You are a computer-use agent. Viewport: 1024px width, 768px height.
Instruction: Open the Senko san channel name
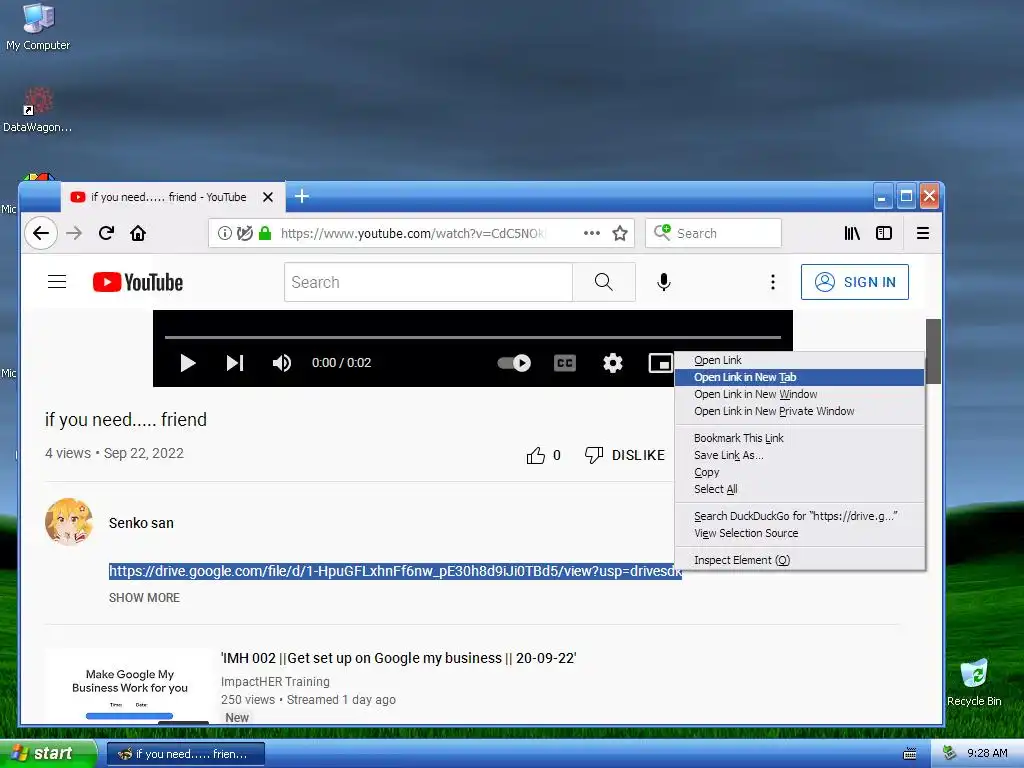[x=141, y=523]
